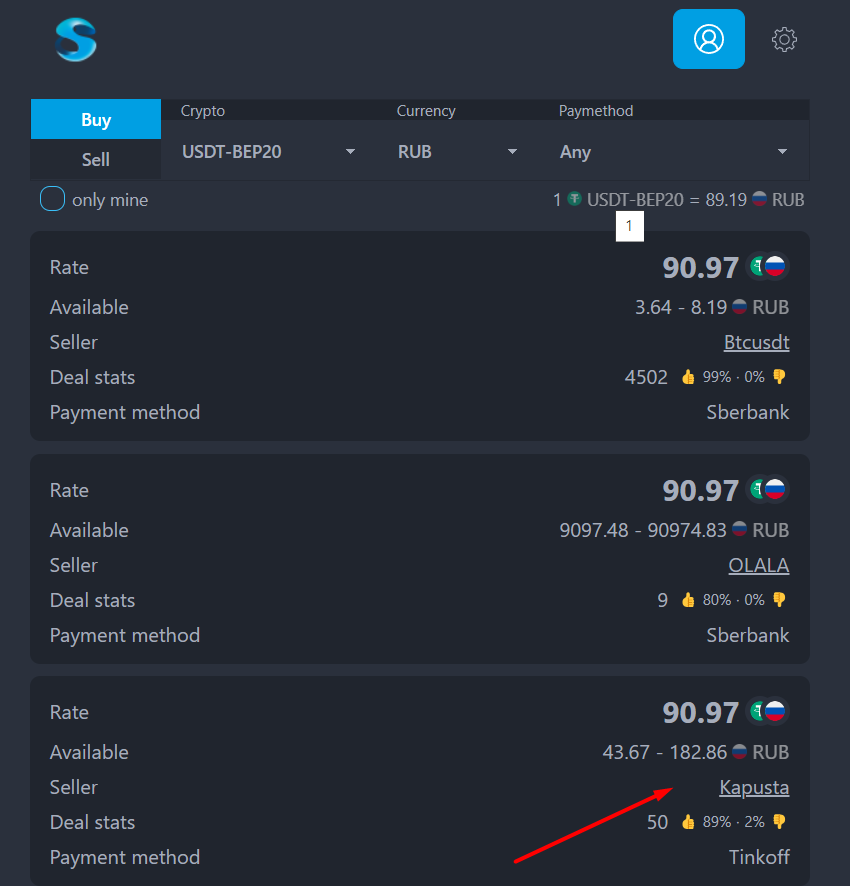Click thumbs down icon in OLALA offer
Image resolution: width=850 pixels, height=886 pixels.
(x=779, y=600)
